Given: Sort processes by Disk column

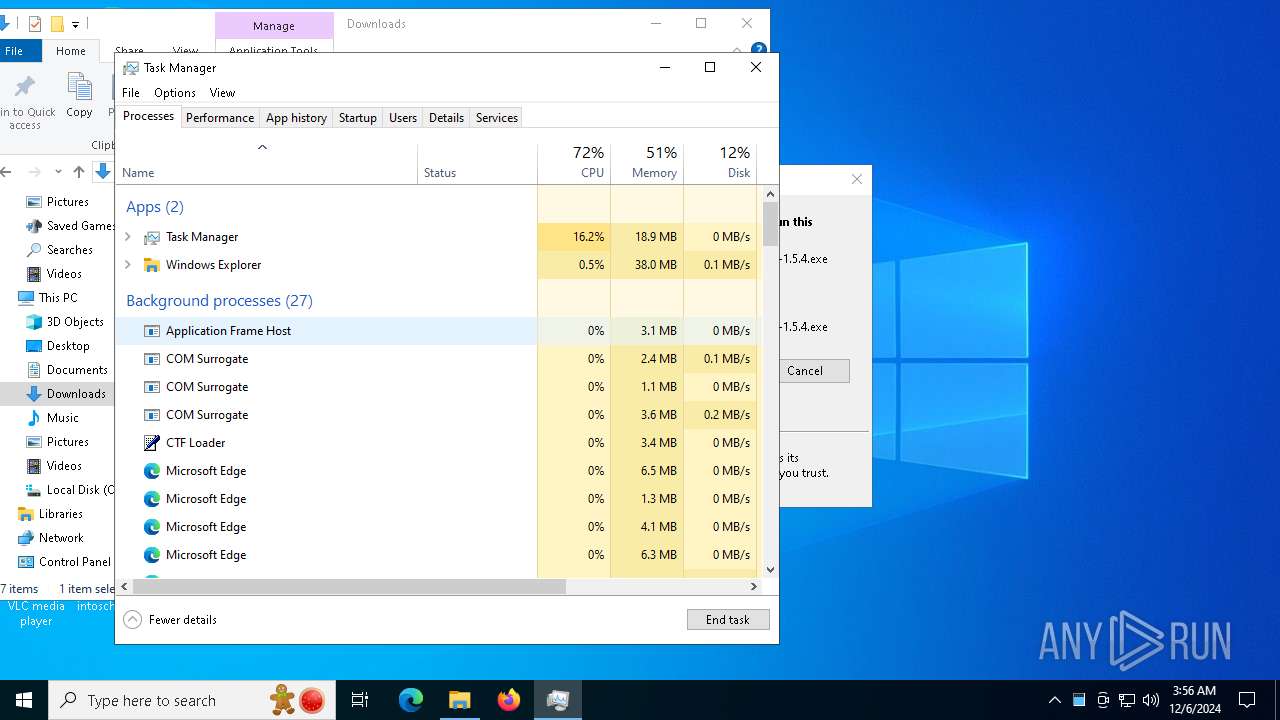Looking at the screenshot, I should pos(720,163).
